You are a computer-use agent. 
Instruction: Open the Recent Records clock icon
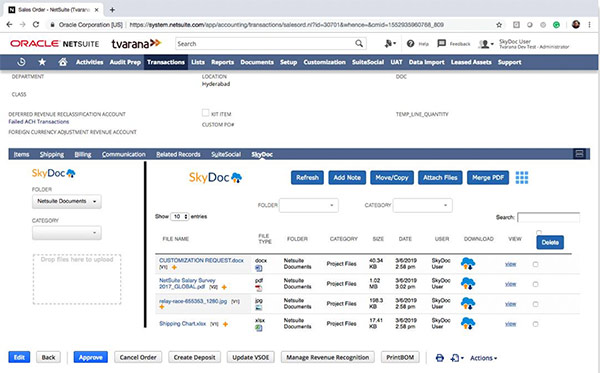(21, 62)
